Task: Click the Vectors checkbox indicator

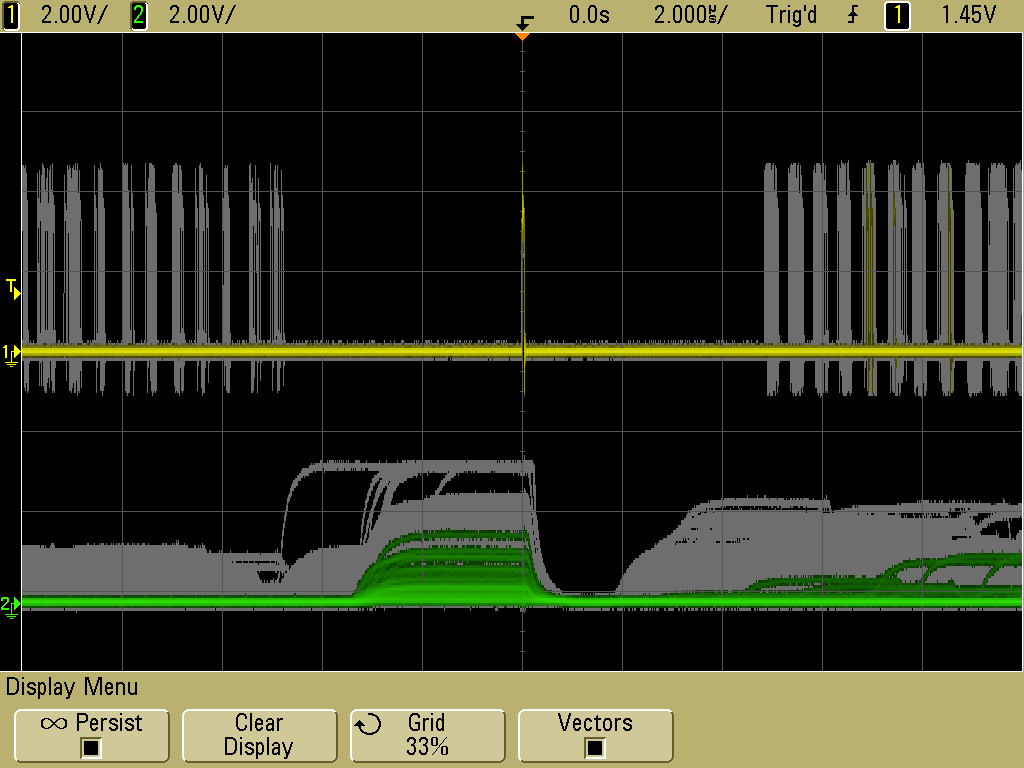Action: click(594, 748)
